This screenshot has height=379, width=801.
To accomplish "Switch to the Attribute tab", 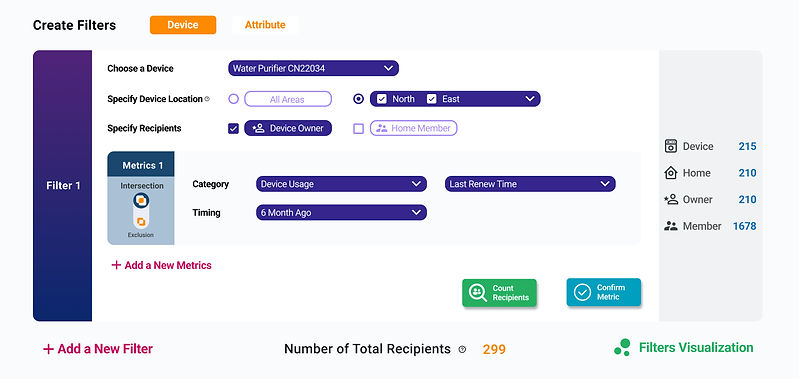I will (265, 25).
